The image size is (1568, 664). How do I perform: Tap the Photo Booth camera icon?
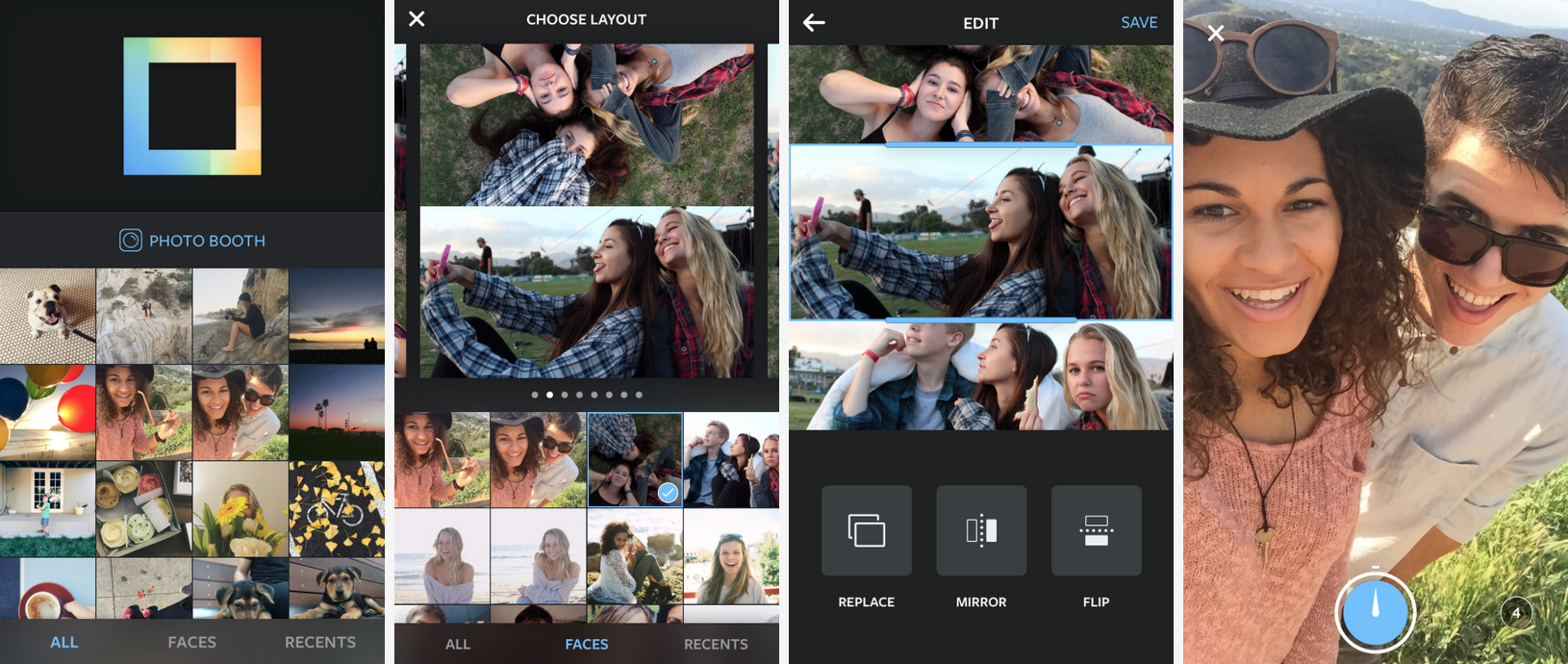coord(130,241)
